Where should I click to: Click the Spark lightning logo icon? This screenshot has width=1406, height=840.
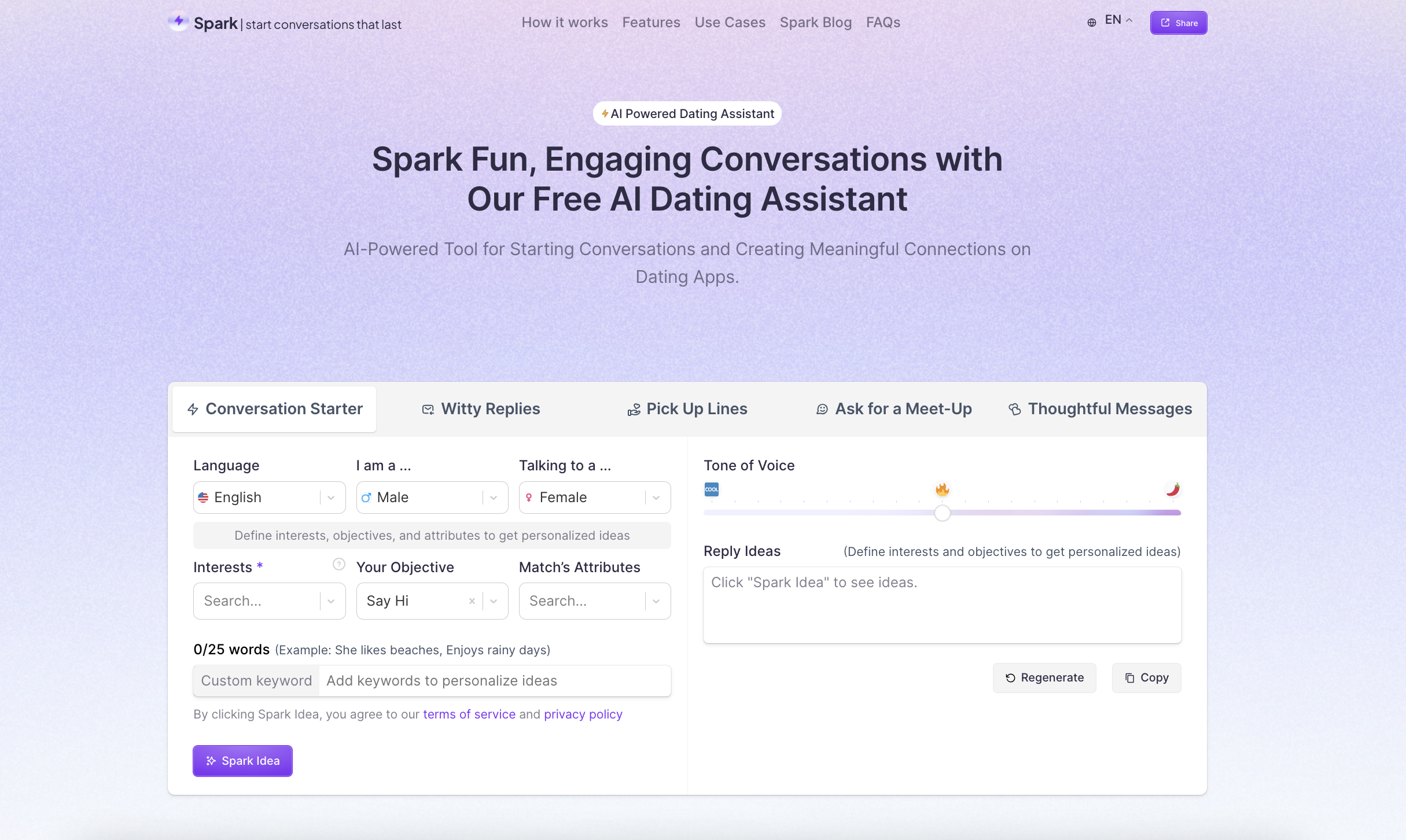(179, 22)
